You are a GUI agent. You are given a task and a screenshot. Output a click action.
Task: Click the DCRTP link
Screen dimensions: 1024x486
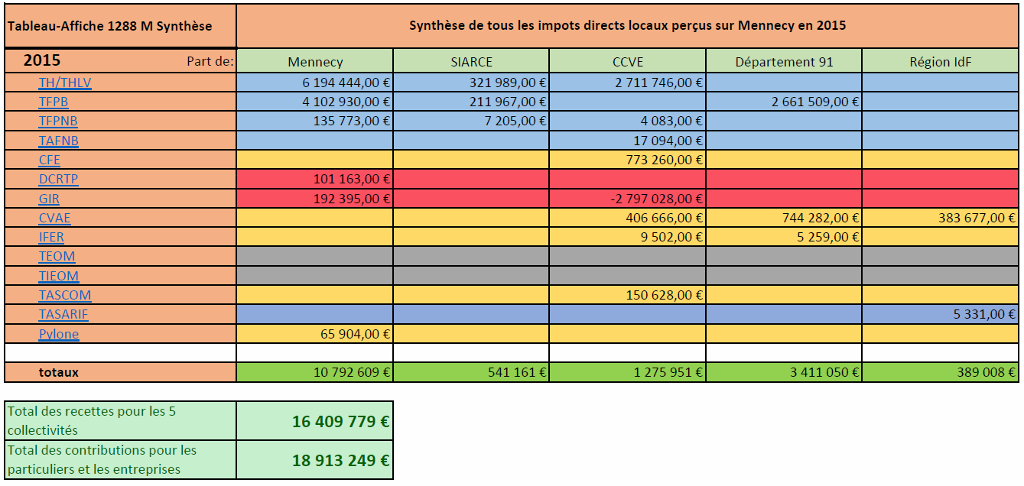(x=58, y=179)
